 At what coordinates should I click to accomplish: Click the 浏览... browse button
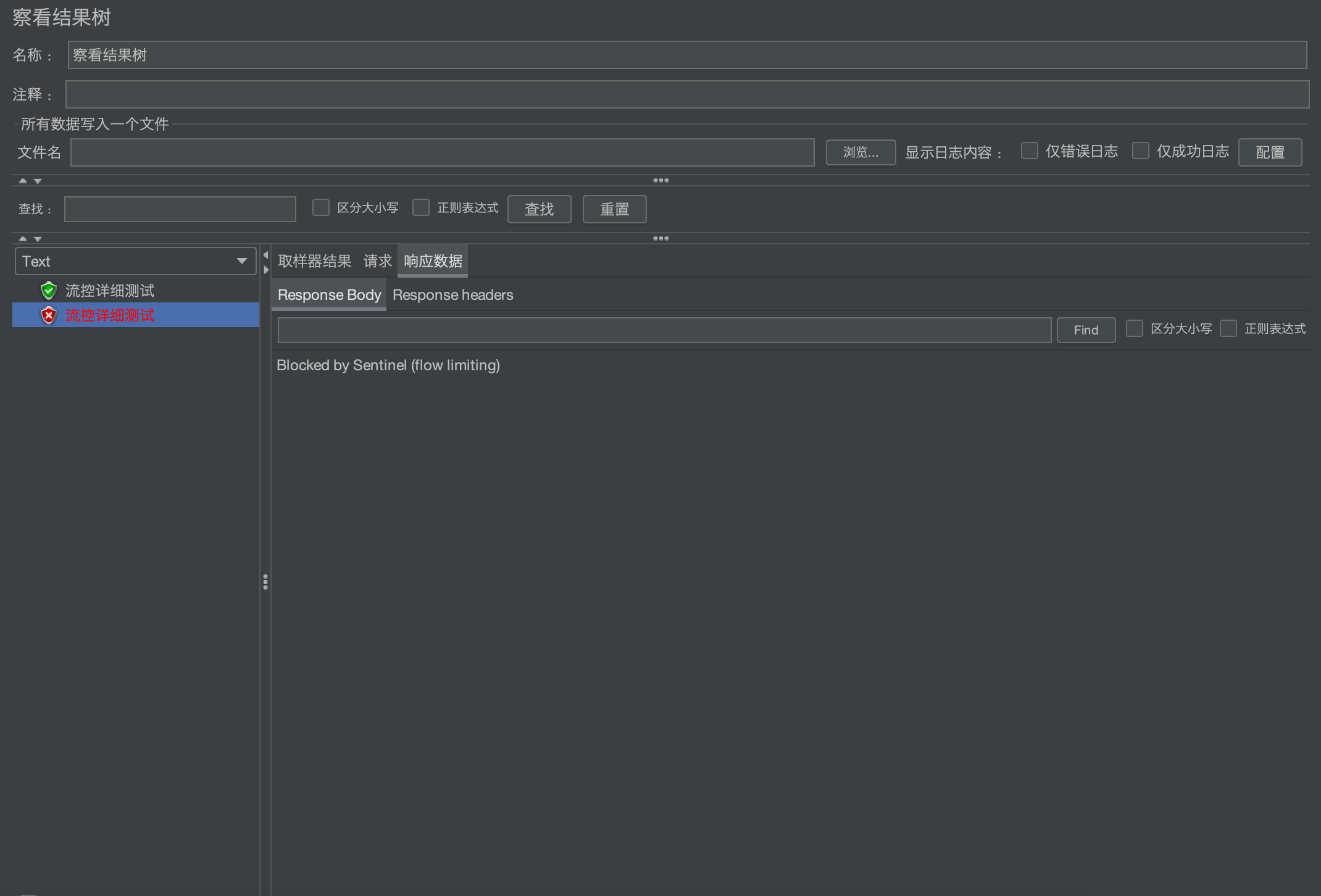click(861, 152)
